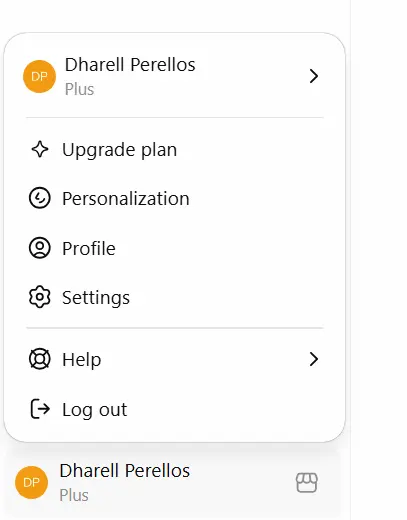Viewport: 407px width, 520px height.
Task: Click the storefront icon in bottom account bar
Action: click(307, 483)
